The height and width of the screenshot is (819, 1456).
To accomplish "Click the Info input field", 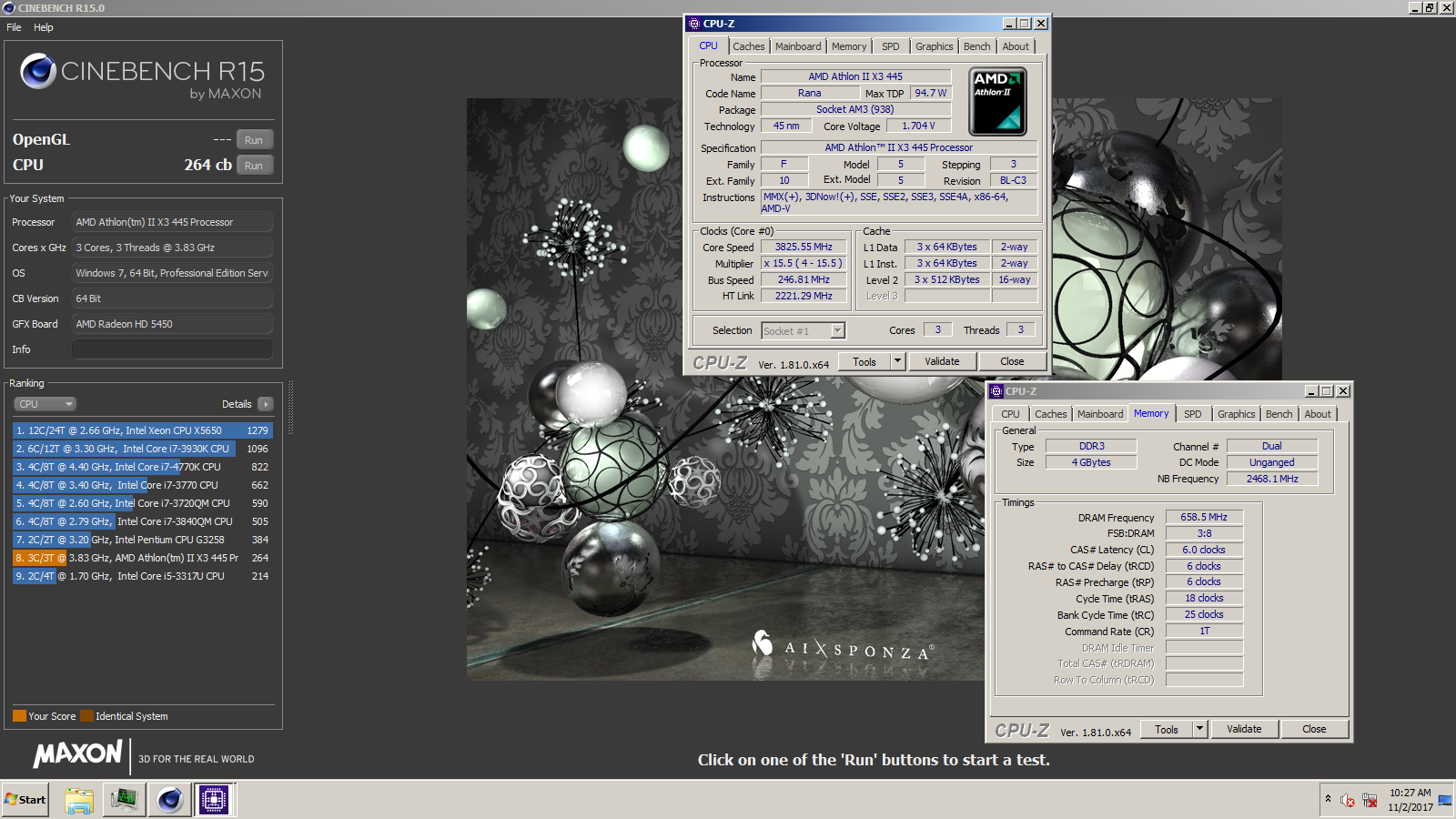I will coord(172,349).
